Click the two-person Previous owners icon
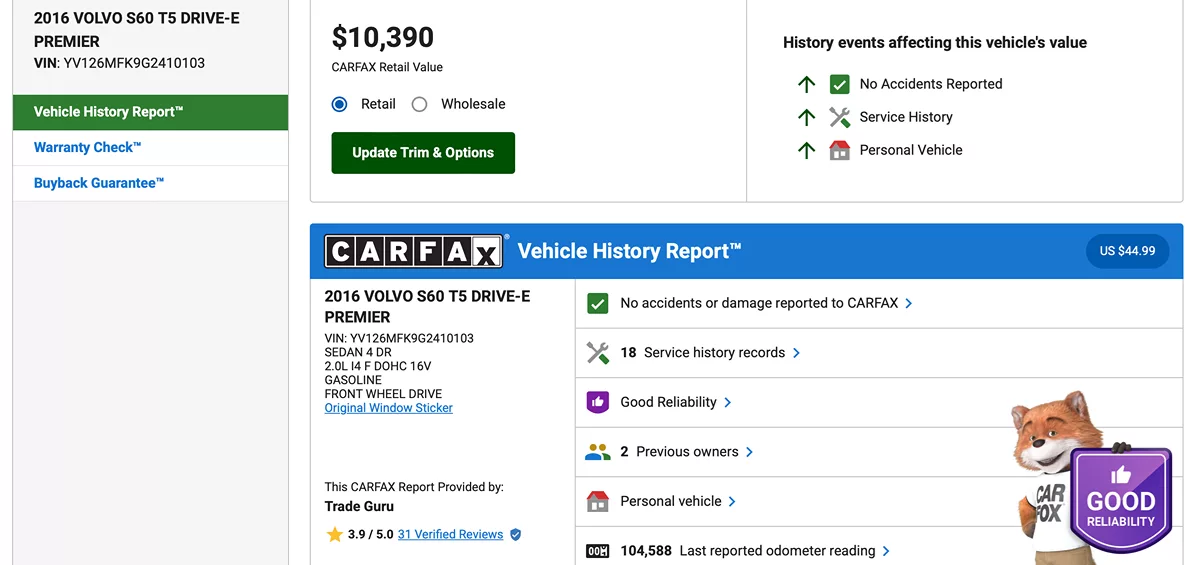 [x=597, y=452]
